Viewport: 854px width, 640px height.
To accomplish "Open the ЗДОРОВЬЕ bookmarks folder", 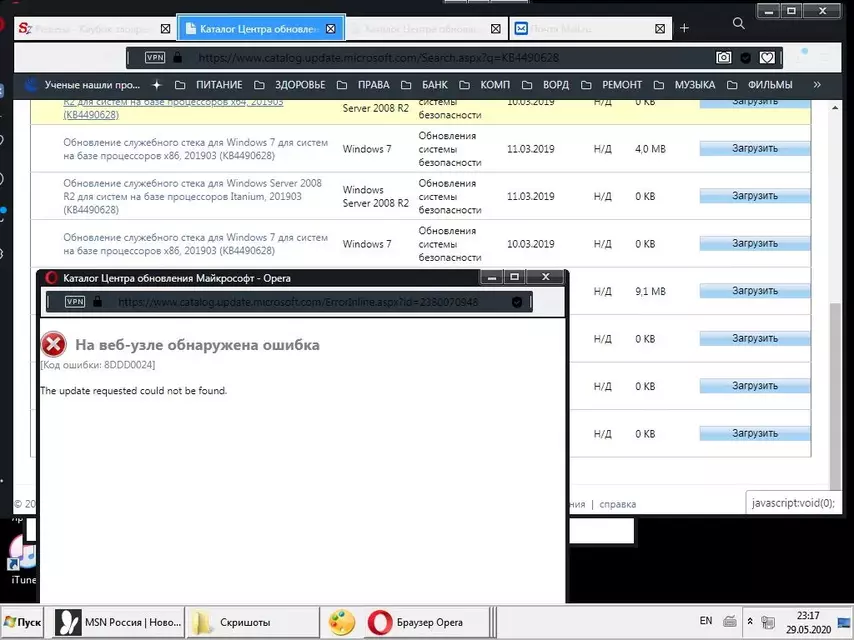I will point(290,85).
